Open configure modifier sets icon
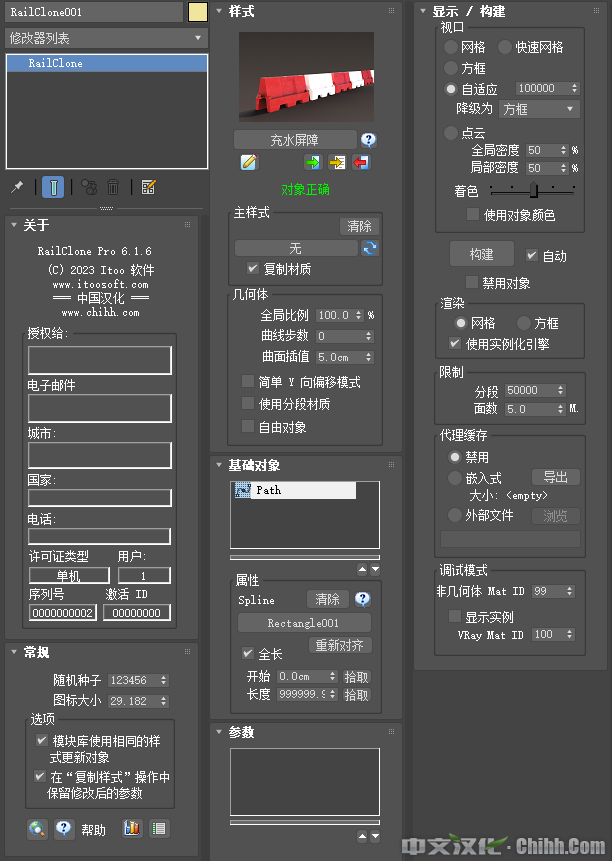Viewport: 612px width, 861px height. (148, 187)
